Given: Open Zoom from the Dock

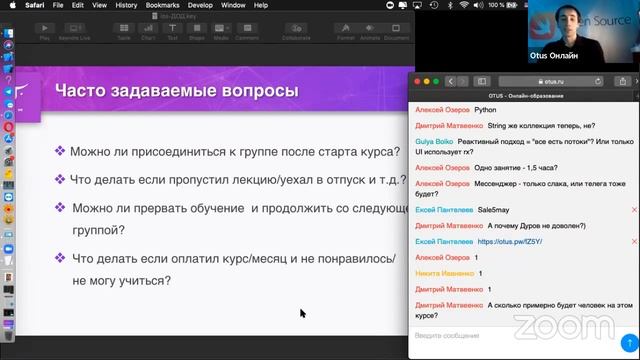Looking at the screenshot, I should pos(8,249).
